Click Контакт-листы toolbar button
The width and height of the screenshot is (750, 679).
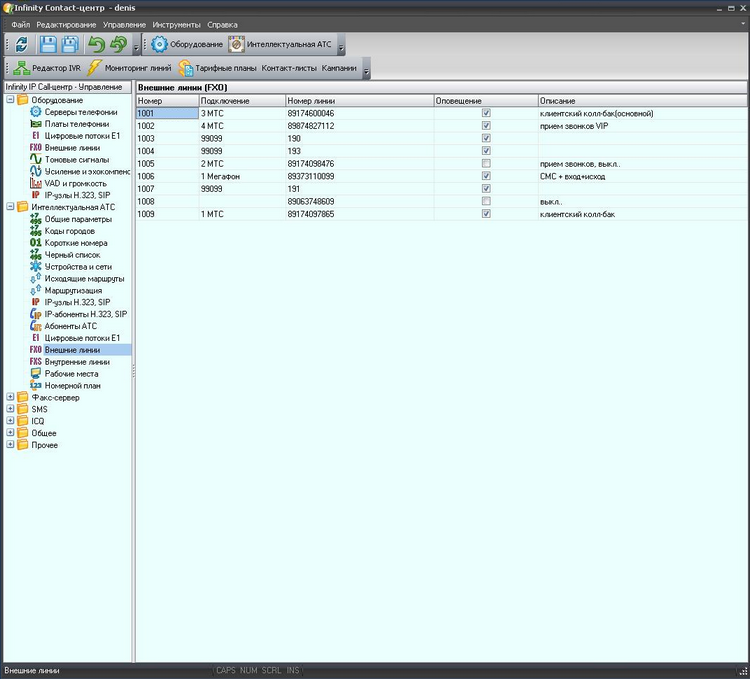(x=289, y=68)
